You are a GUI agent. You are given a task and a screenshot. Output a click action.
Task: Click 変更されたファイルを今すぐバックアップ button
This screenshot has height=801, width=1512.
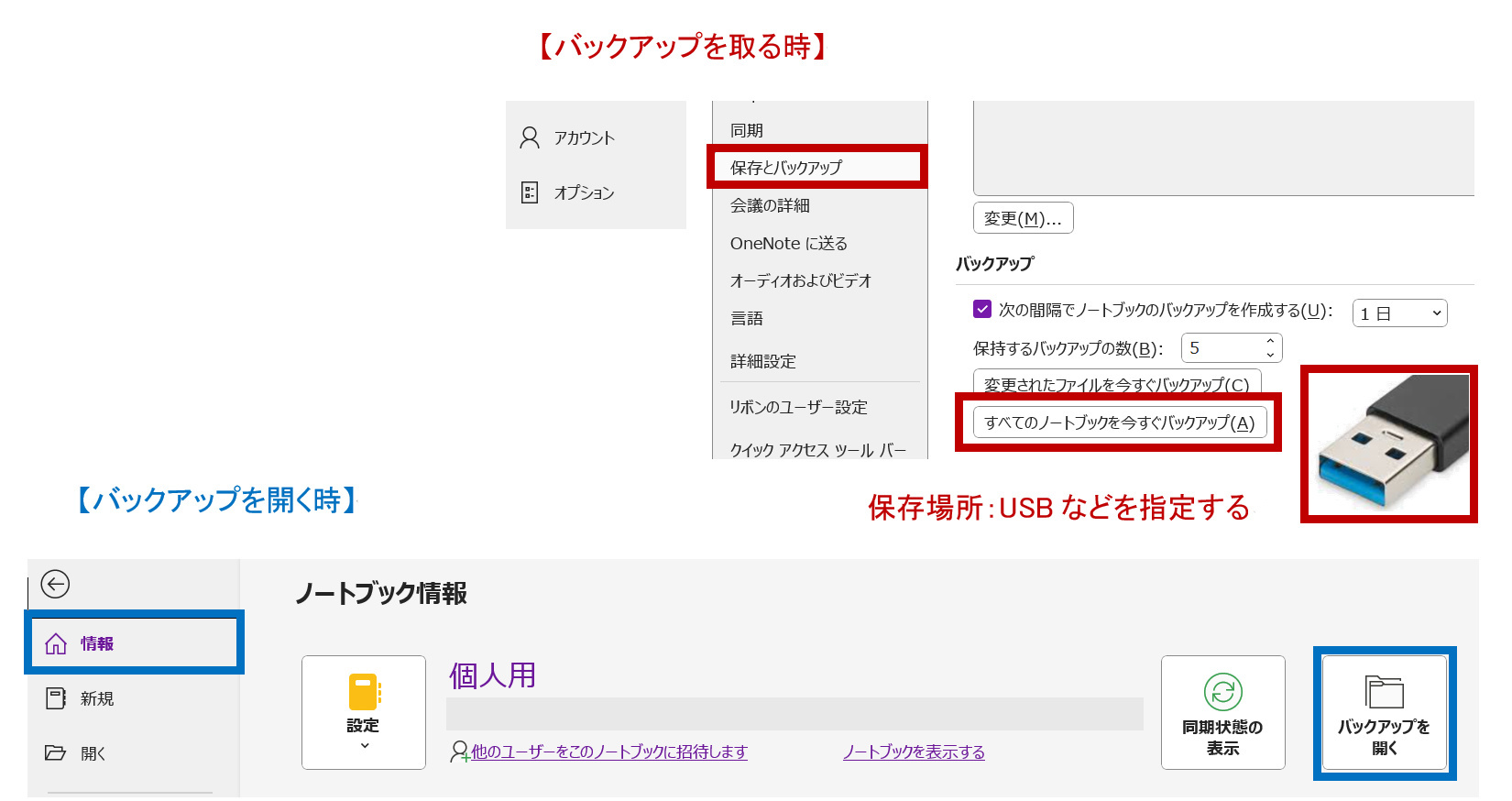tap(1117, 383)
